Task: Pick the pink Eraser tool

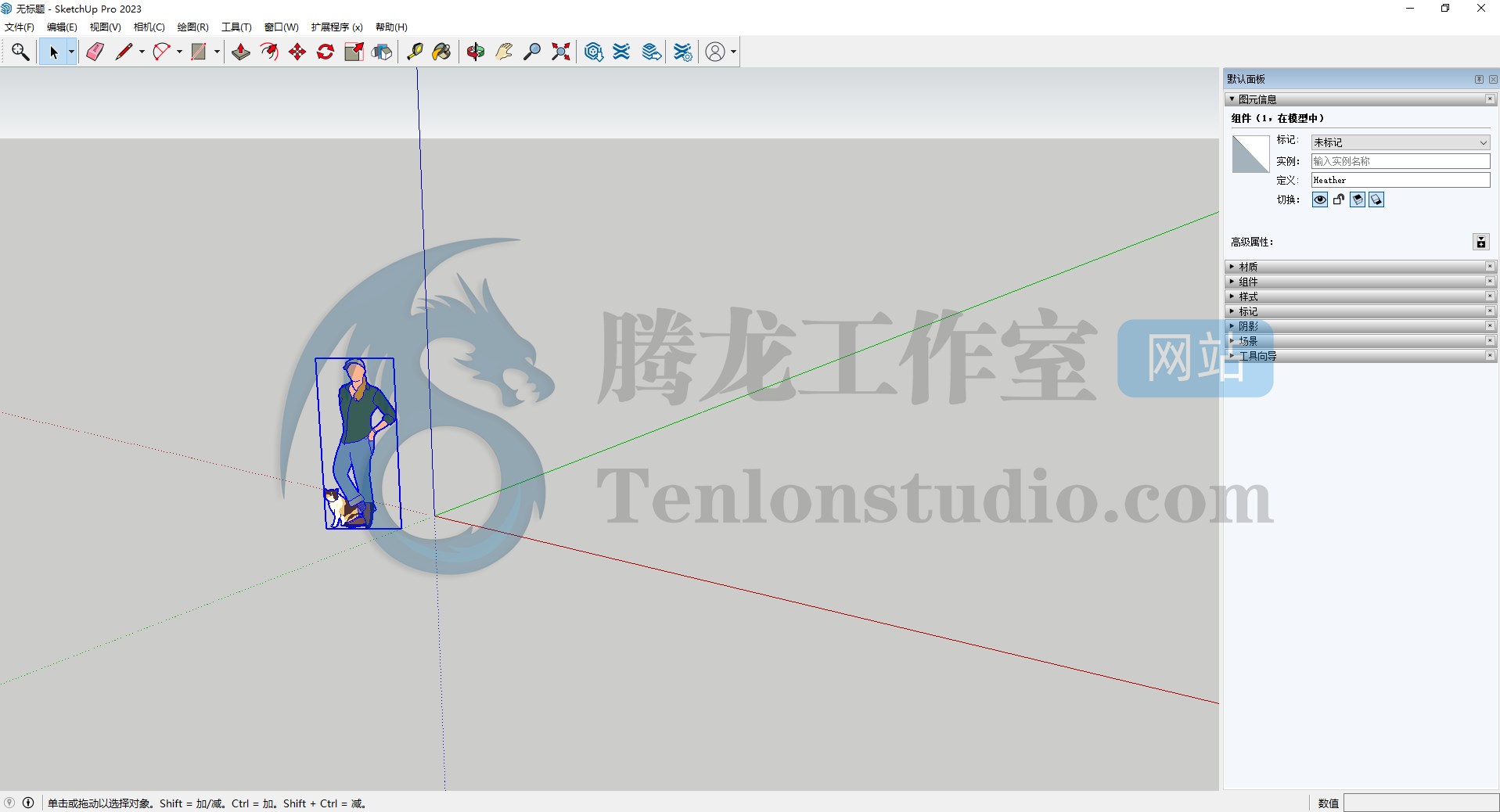Action: pyautogui.click(x=95, y=52)
